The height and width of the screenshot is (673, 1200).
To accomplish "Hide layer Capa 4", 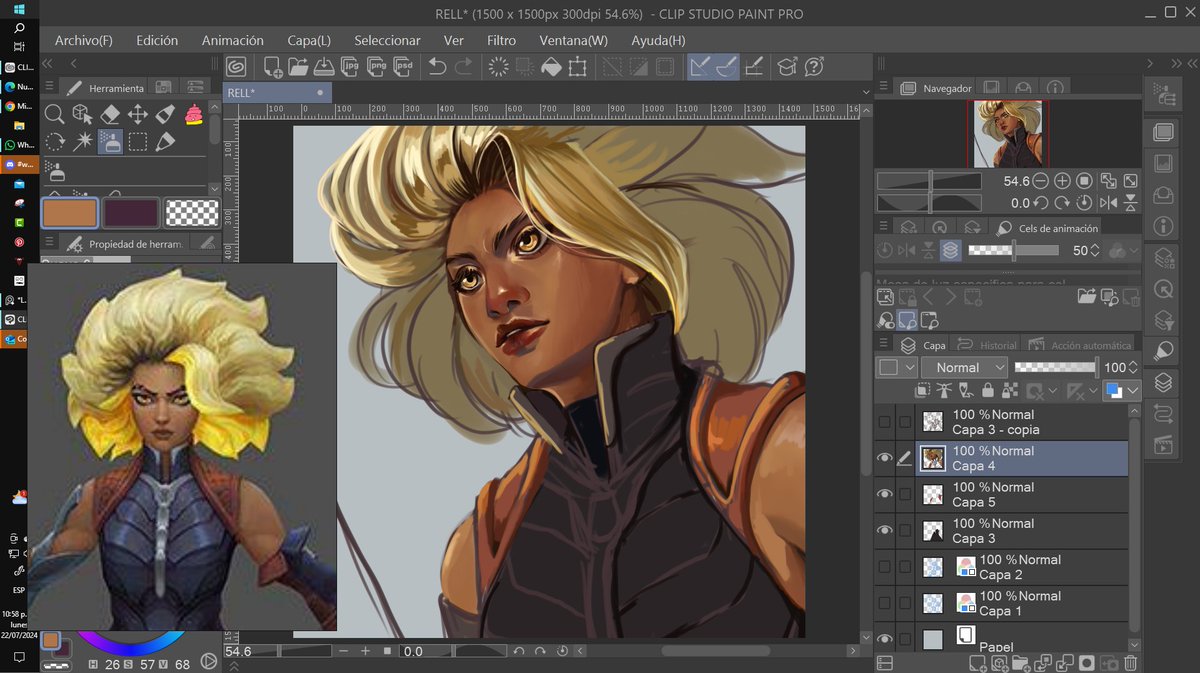I will (x=884, y=458).
